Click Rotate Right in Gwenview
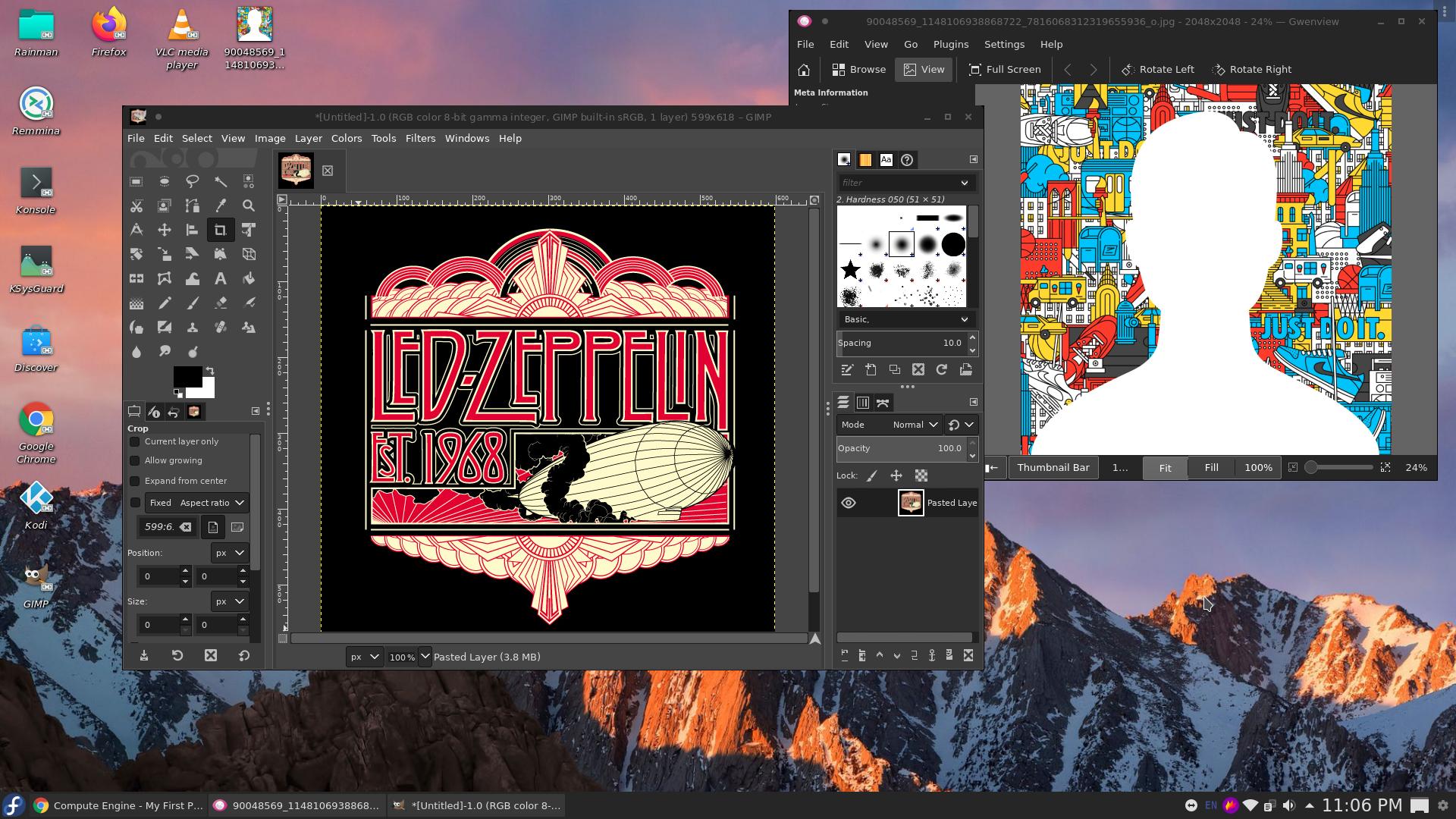 tap(1252, 70)
